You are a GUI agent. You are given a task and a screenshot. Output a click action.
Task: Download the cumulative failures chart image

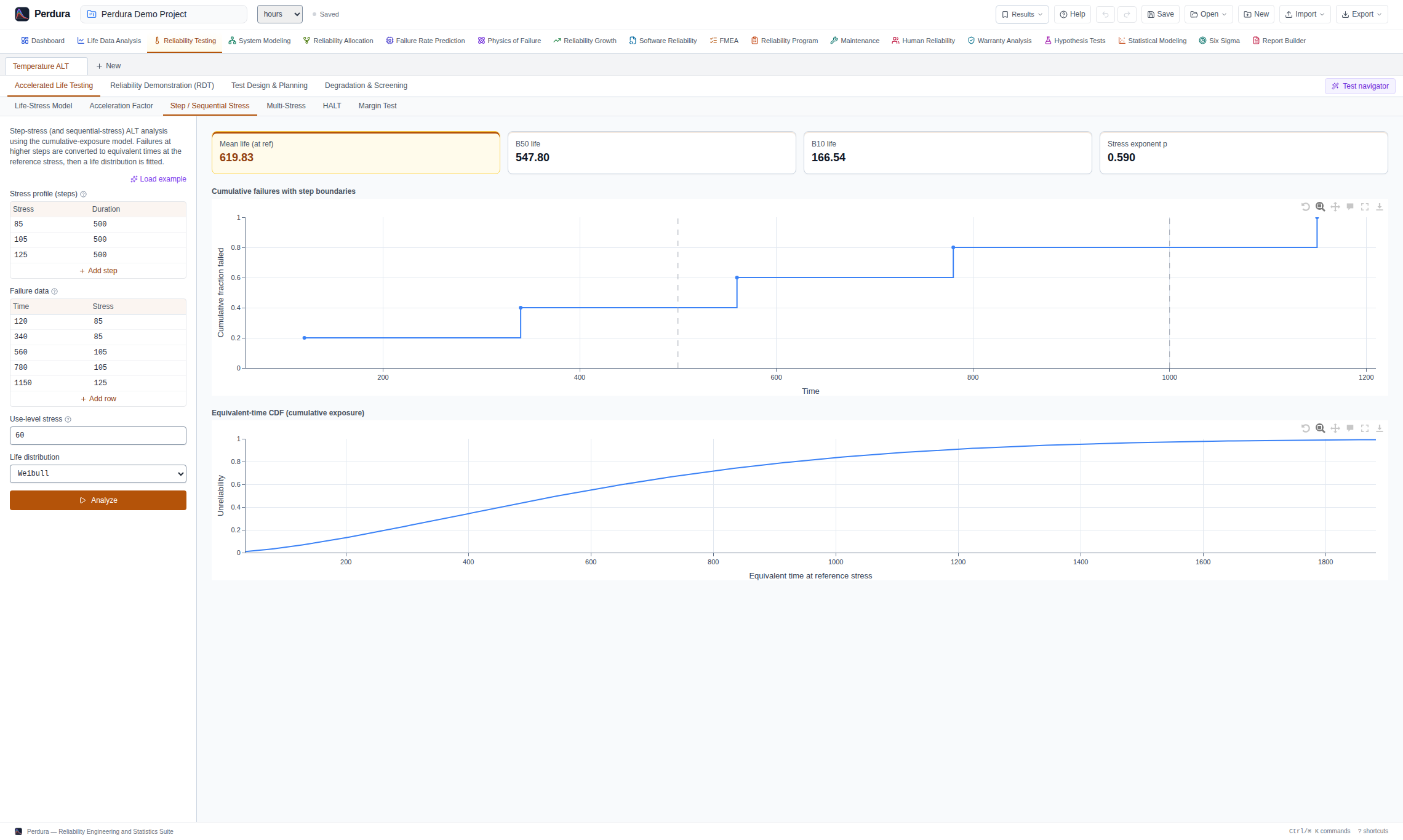[1380, 207]
